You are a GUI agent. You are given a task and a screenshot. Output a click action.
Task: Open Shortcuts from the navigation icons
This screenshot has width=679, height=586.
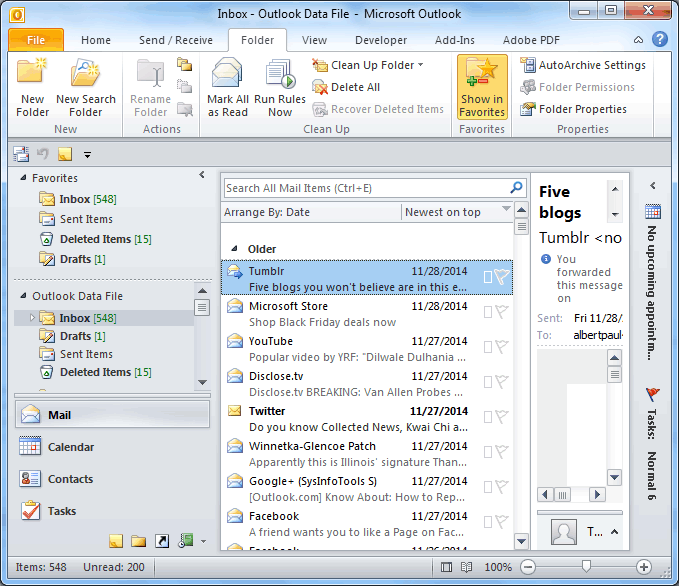coord(162,541)
